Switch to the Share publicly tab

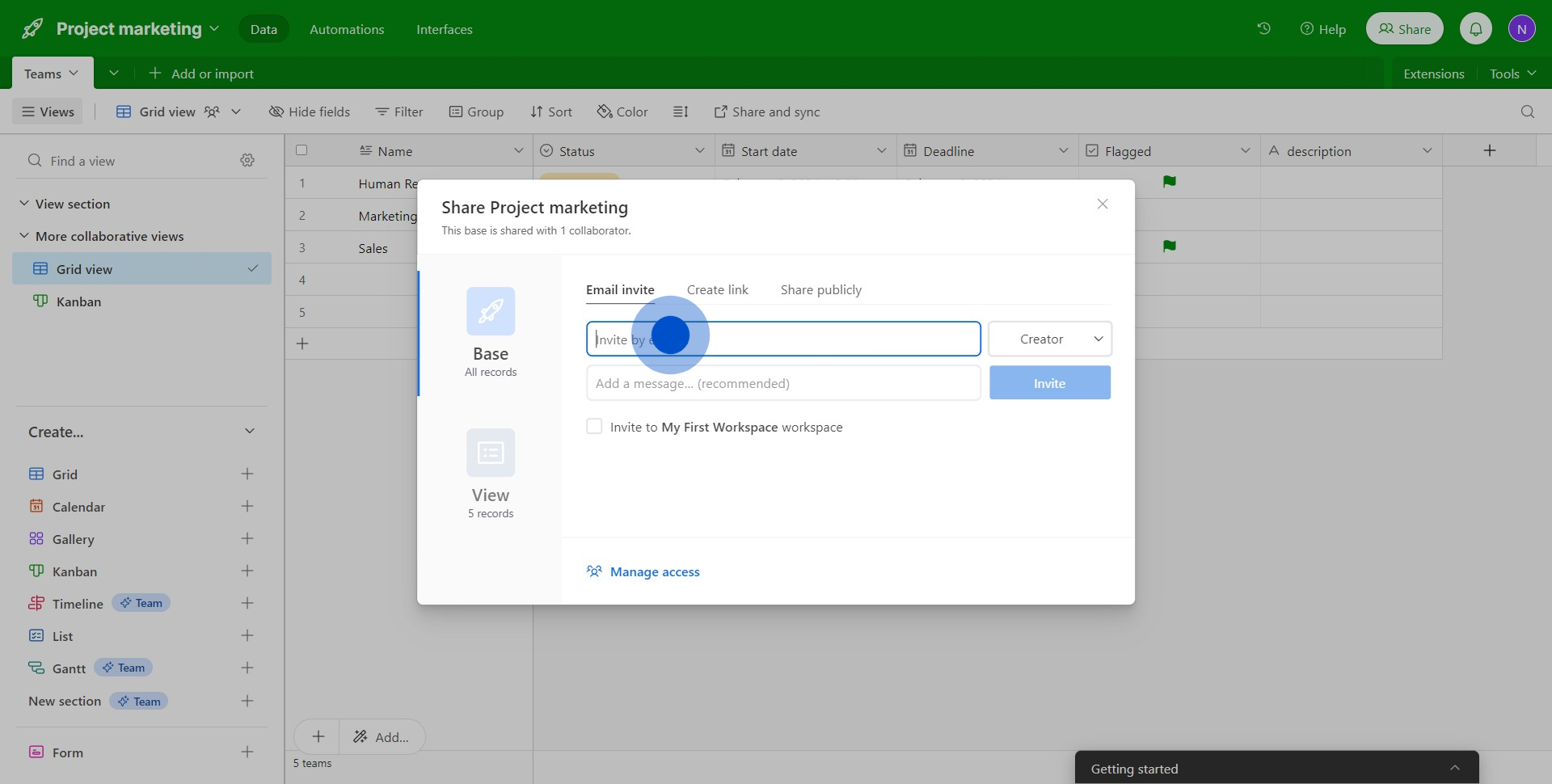tap(820, 289)
